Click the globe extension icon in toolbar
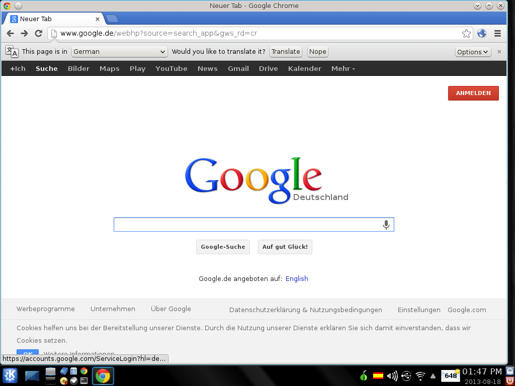 tap(482, 33)
